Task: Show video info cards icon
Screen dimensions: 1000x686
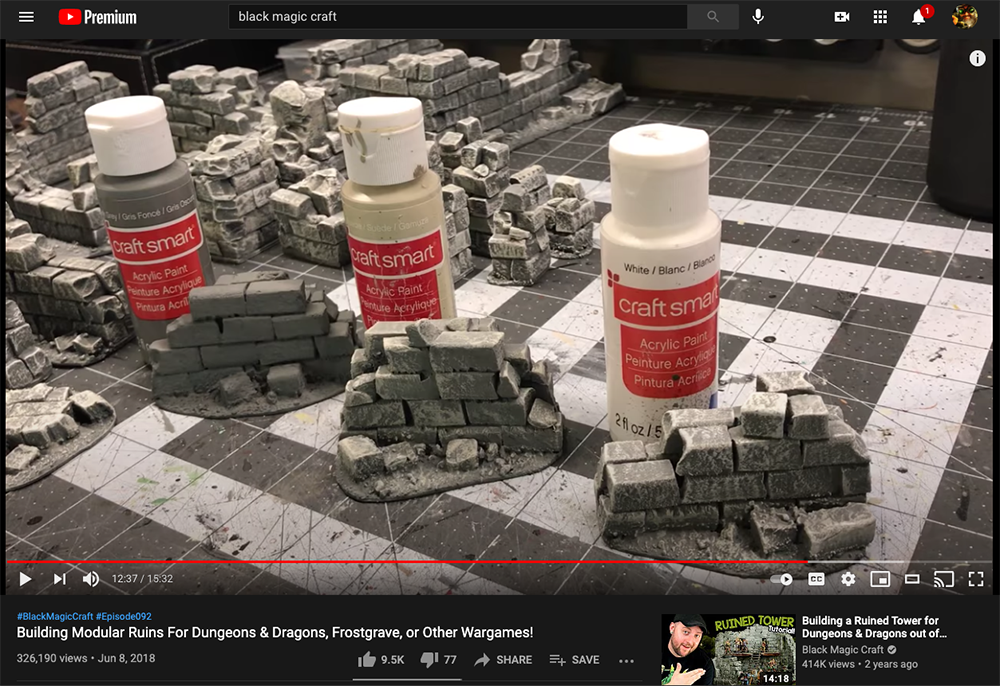Action: [977, 59]
